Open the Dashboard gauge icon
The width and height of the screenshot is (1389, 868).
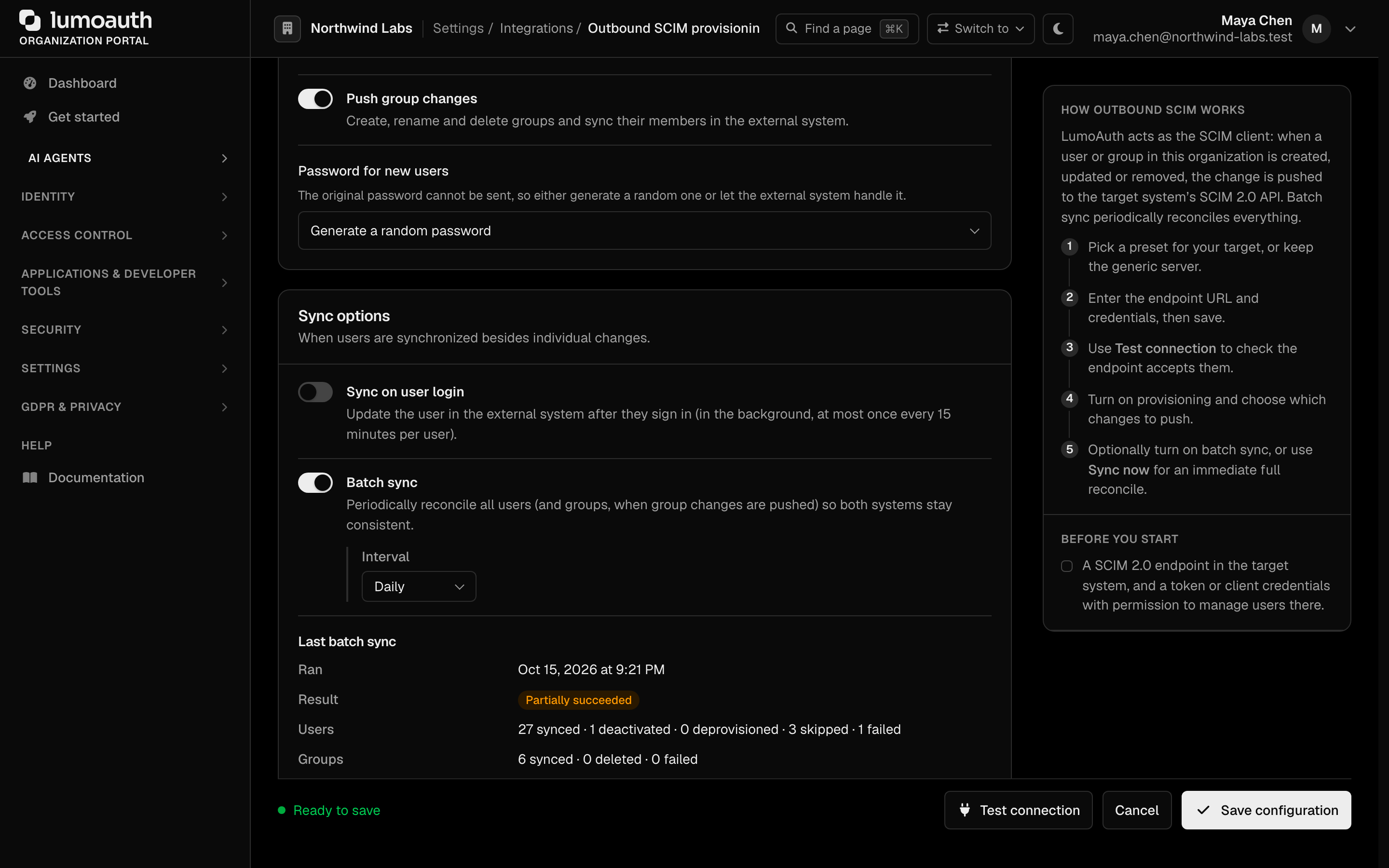pos(30,83)
